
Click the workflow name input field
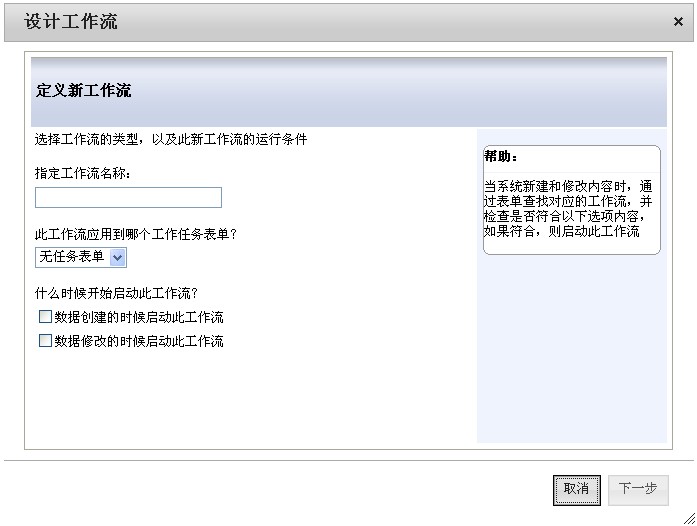[128, 198]
